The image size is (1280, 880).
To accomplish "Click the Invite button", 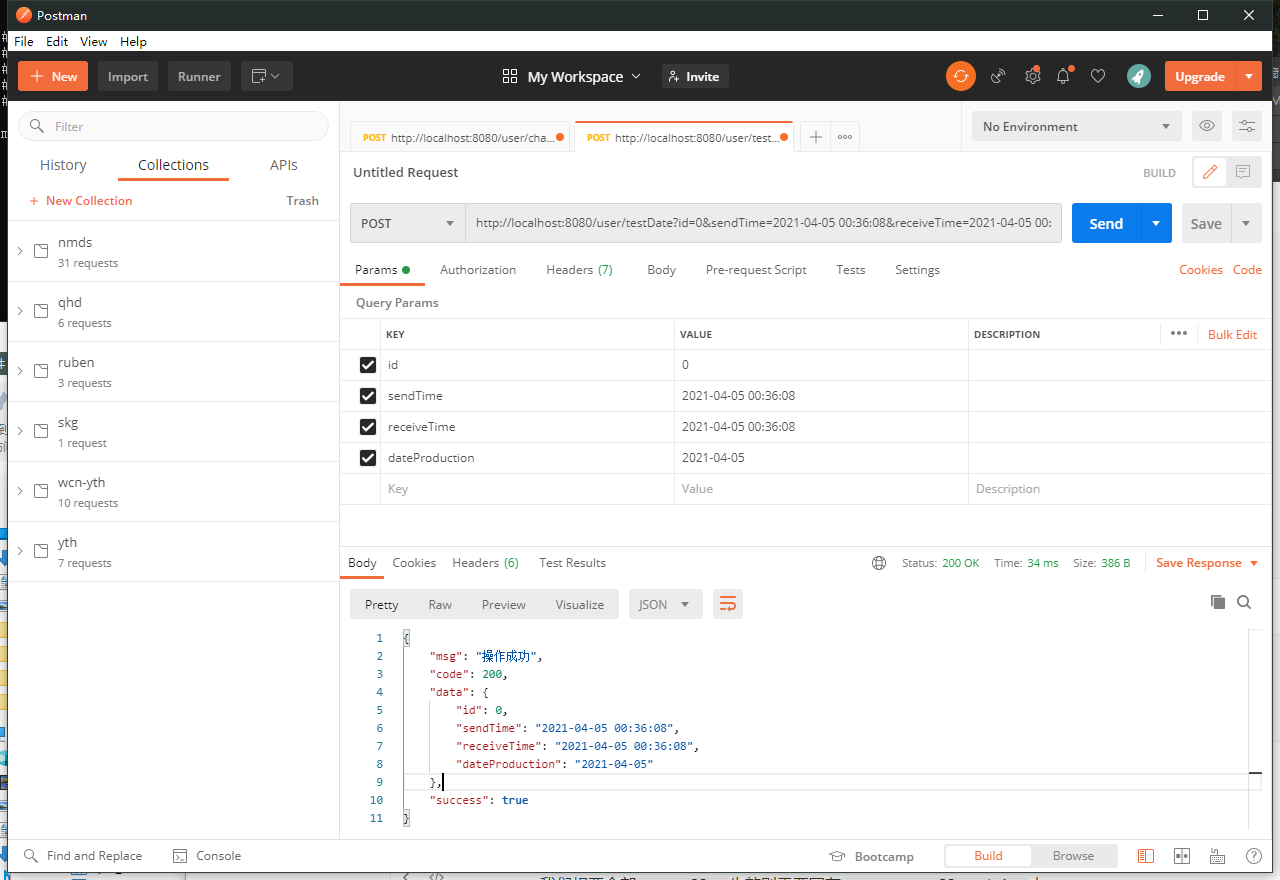I will (695, 76).
